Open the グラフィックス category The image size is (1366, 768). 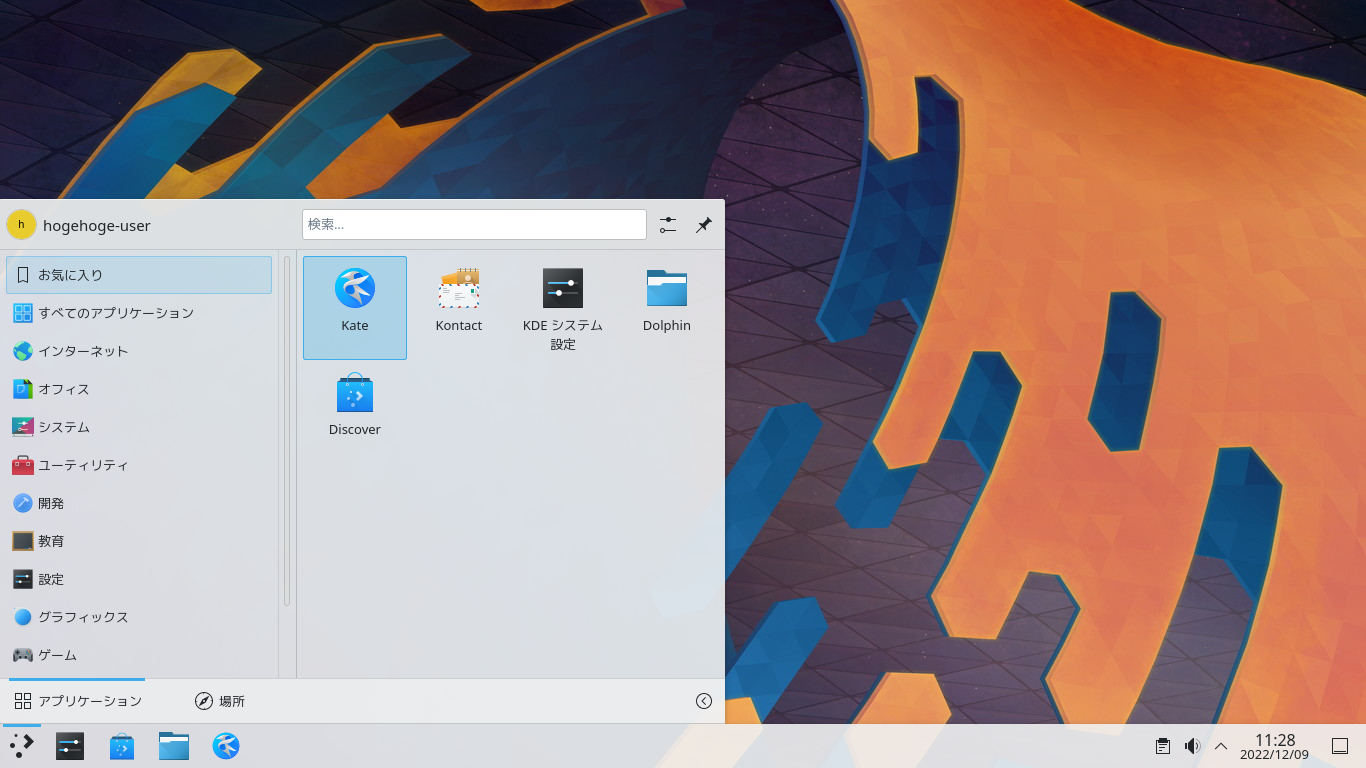pos(139,617)
